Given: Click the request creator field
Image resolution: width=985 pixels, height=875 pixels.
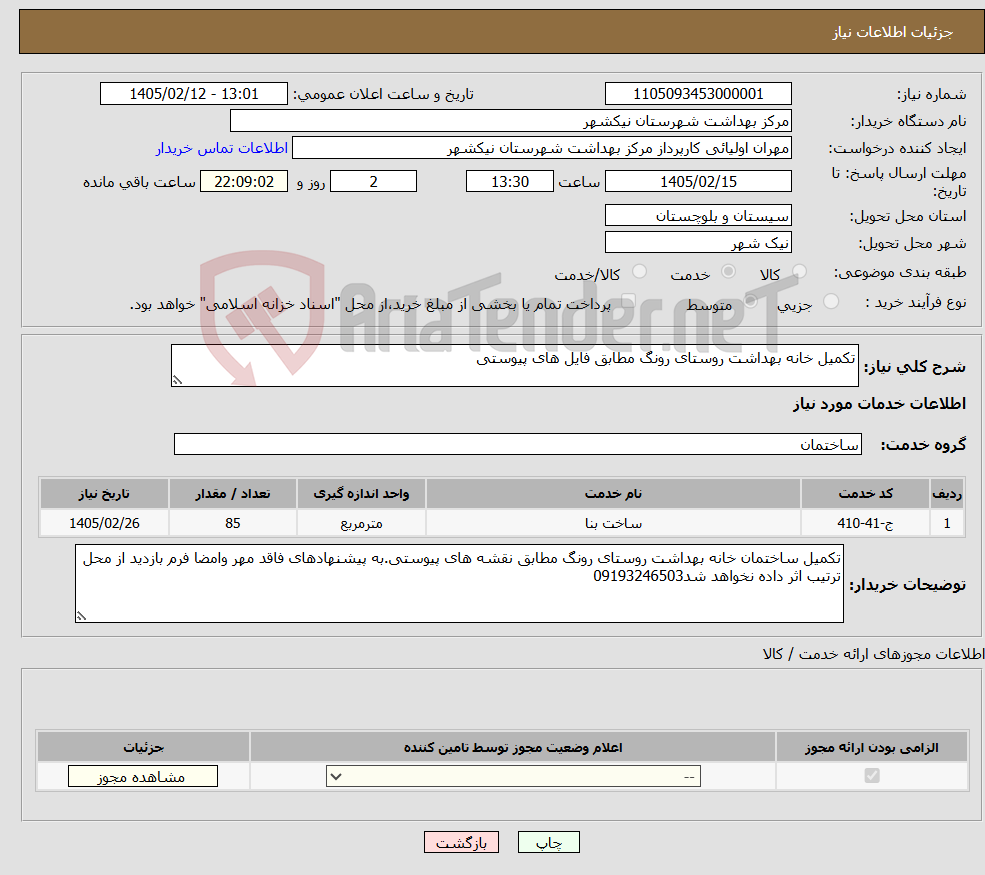Looking at the screenshot, I should click(541, 148).
